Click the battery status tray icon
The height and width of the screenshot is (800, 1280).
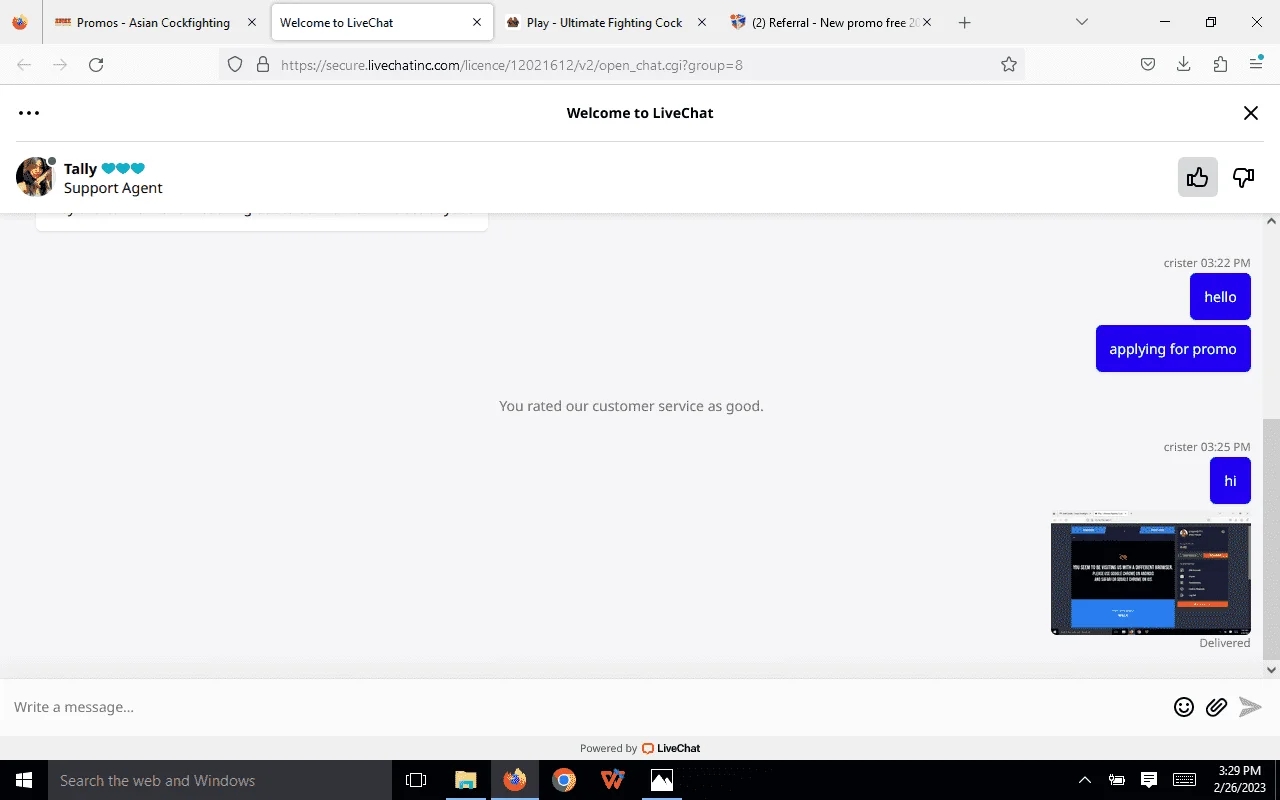click(1116, 780)
